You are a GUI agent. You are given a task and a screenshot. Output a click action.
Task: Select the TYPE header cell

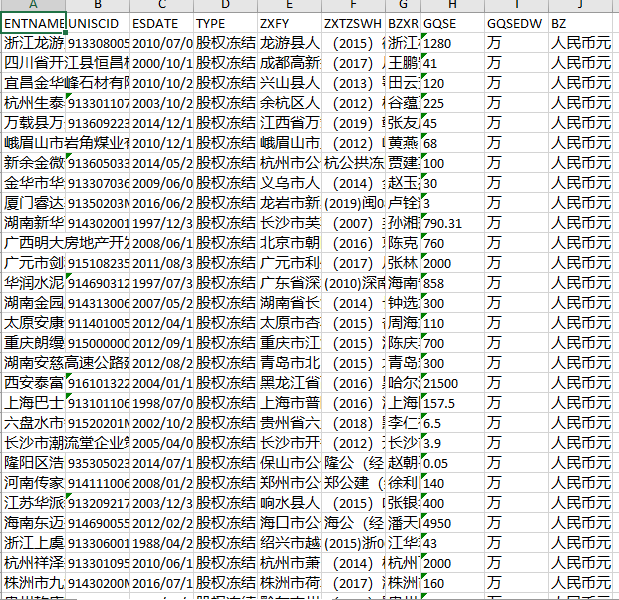[x=225, y=23]
